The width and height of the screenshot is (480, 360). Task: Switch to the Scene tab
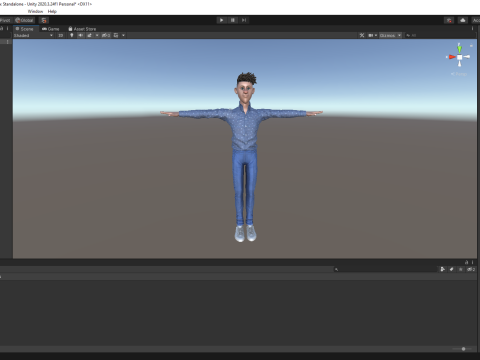pyautogui.click(x=24, y=29)
